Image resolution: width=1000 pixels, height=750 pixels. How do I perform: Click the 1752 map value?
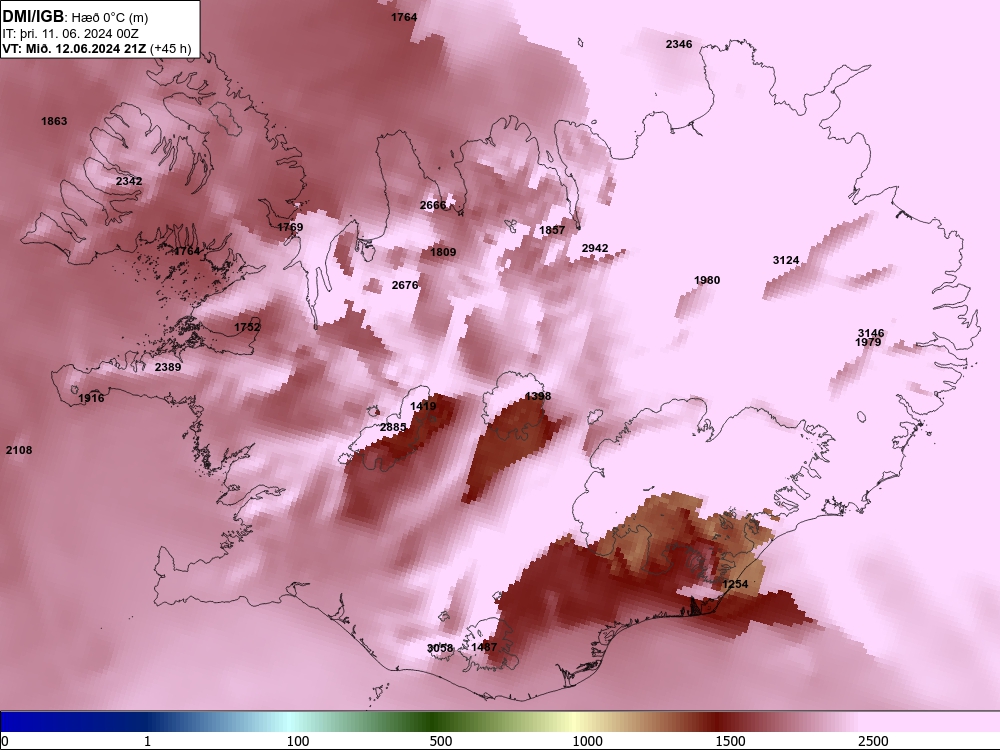click(x=247, y=327)
